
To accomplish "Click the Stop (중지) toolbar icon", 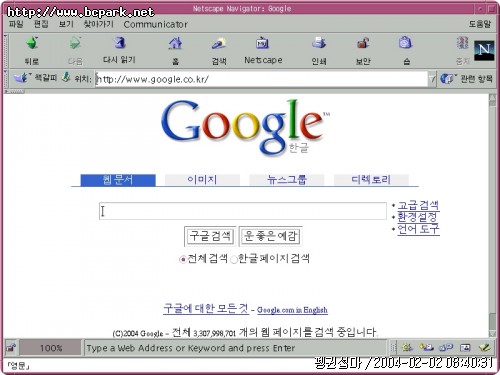I will 463,43.
